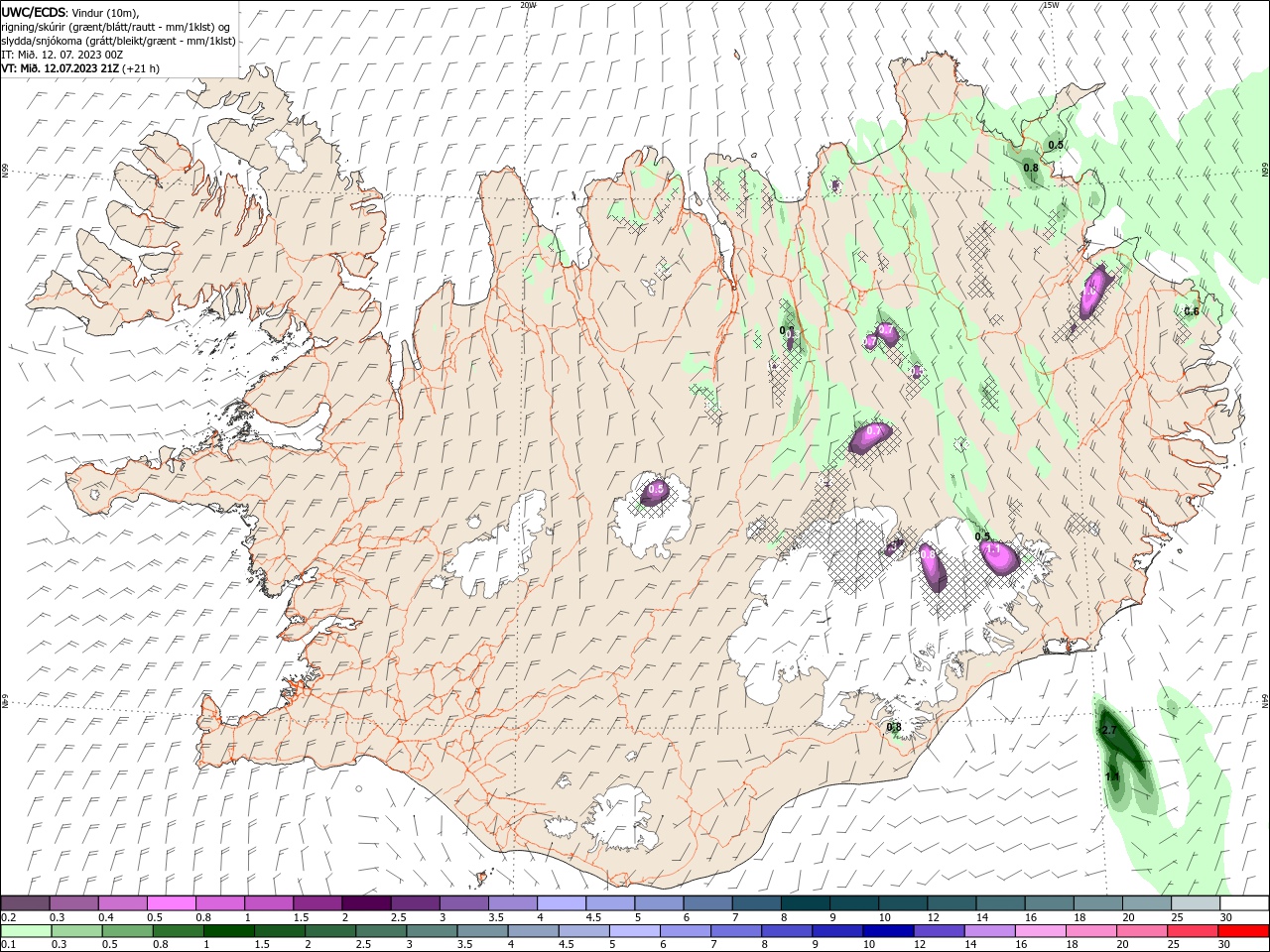The width and height of the screenshot is (1270, 952).
Task: Click the '0.6' value near the east coast
Action: [x=1192, y=311]
